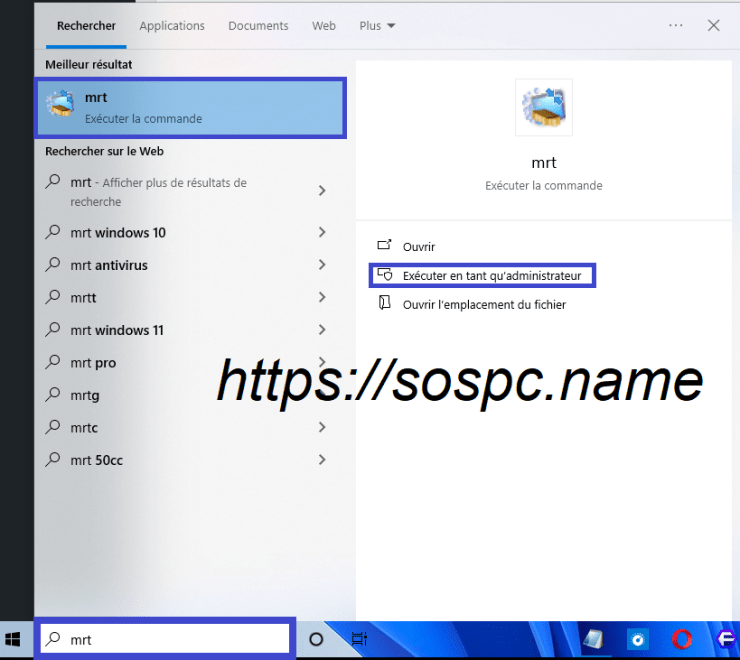Open the purple F taskbar icon
The height and width of the screenshot is (660, 740).
pyautogui.click(x=725, y=640)
